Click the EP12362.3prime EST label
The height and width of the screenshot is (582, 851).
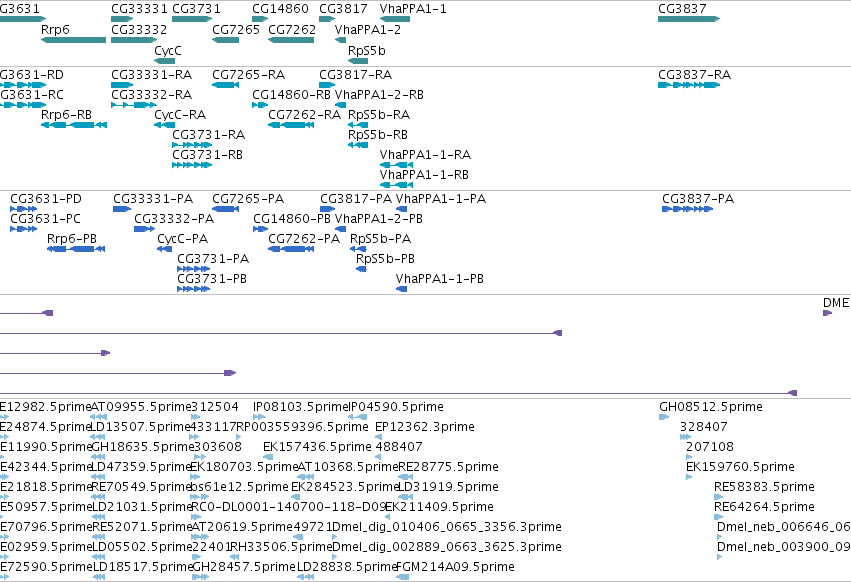[424, 427]
